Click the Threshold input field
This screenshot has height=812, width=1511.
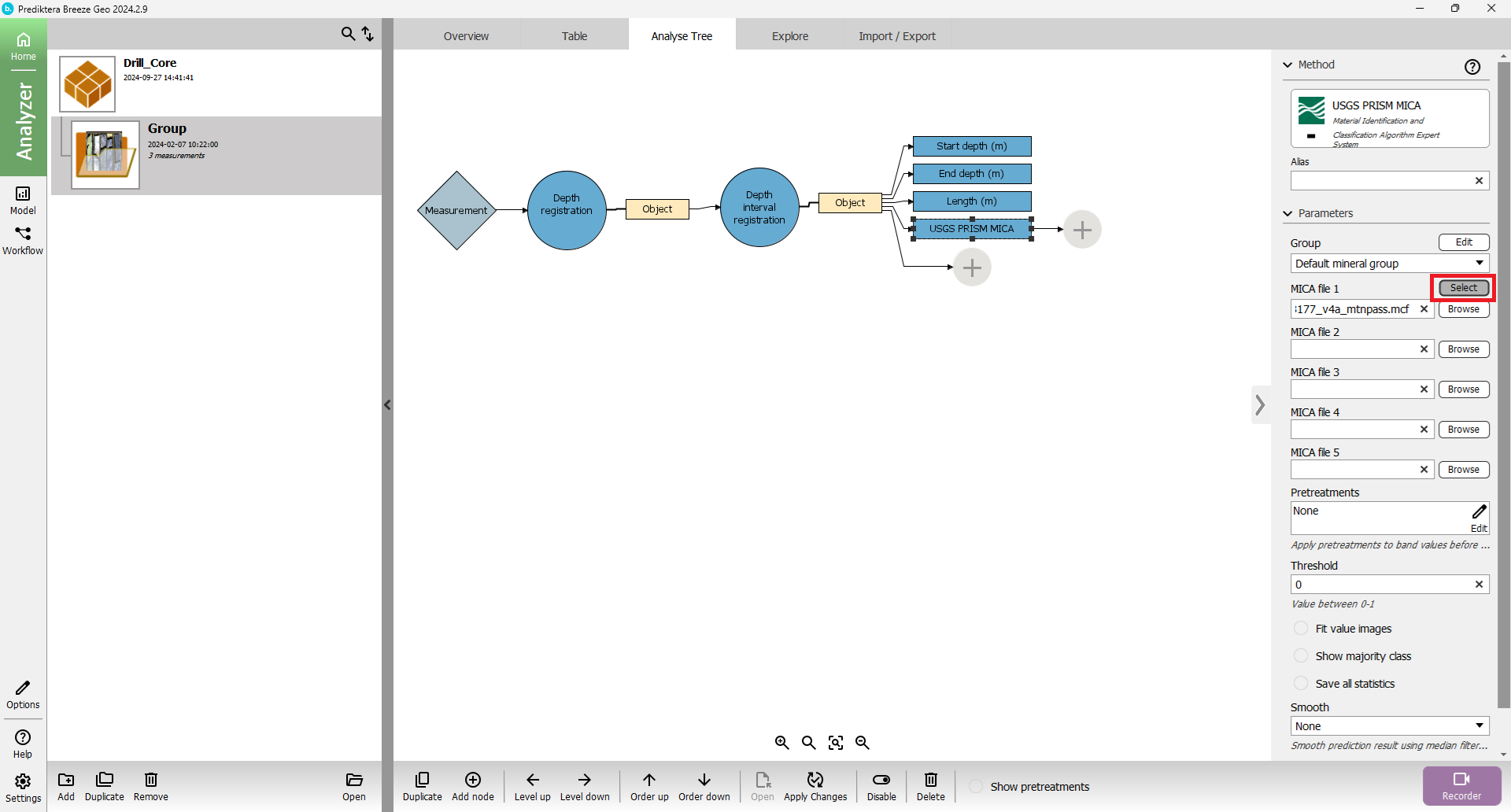pos(1381,585)
